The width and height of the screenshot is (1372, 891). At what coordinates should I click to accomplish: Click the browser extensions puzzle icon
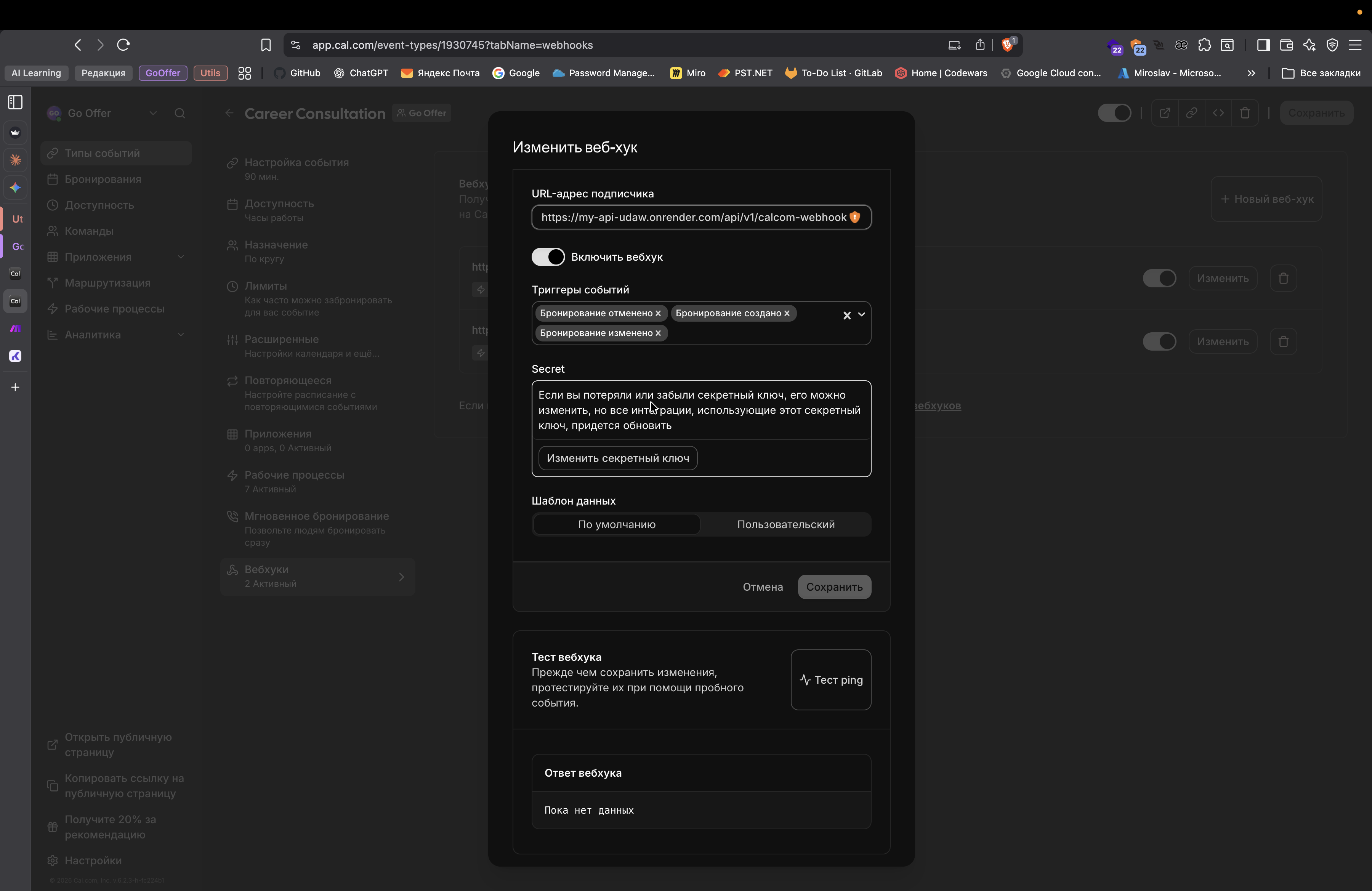[1204, 45]
